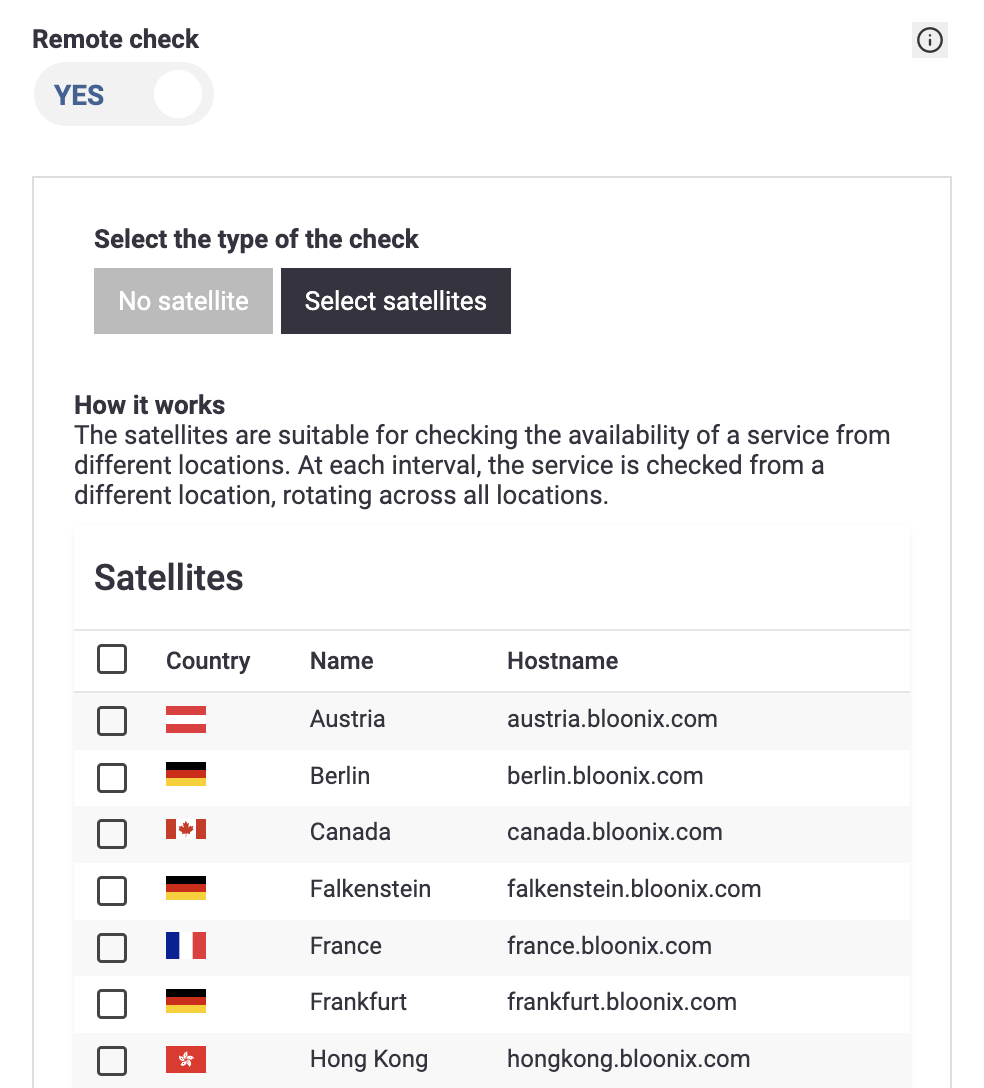Image resolution: width=984 pixels, height=1088 pixels.
Task: Check the Canada satellite checkbox
Action: coord(112,834)
